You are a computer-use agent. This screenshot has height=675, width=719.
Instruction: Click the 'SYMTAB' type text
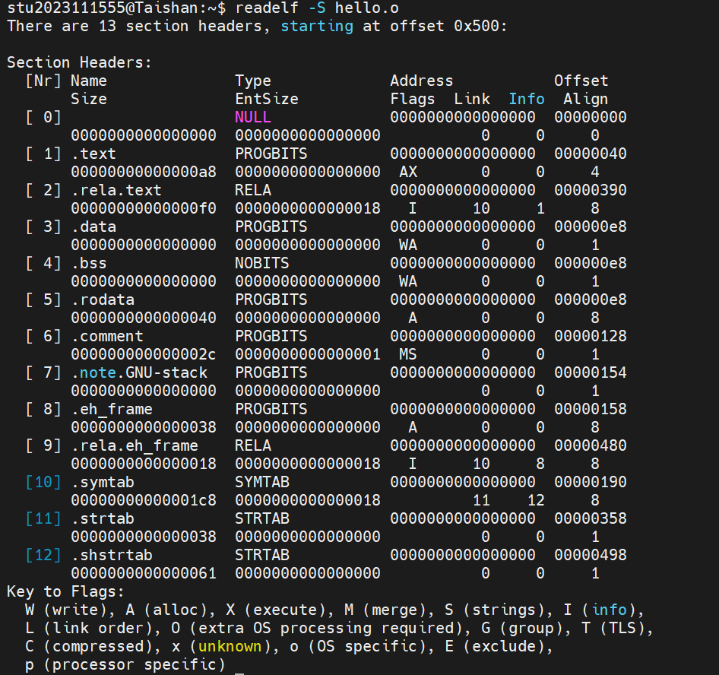[262, 482]
